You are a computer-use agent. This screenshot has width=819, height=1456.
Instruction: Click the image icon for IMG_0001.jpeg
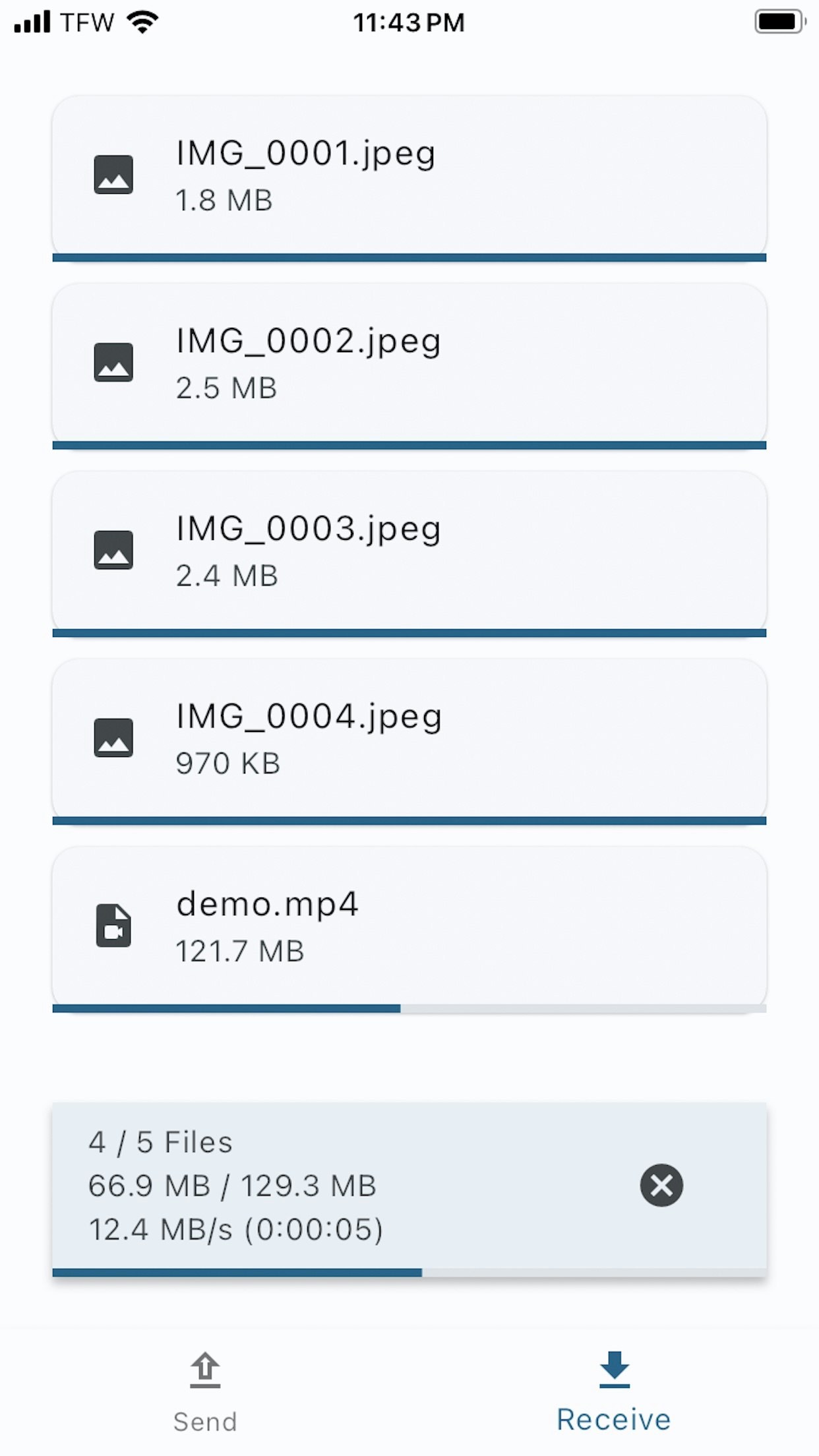point(115,175)
